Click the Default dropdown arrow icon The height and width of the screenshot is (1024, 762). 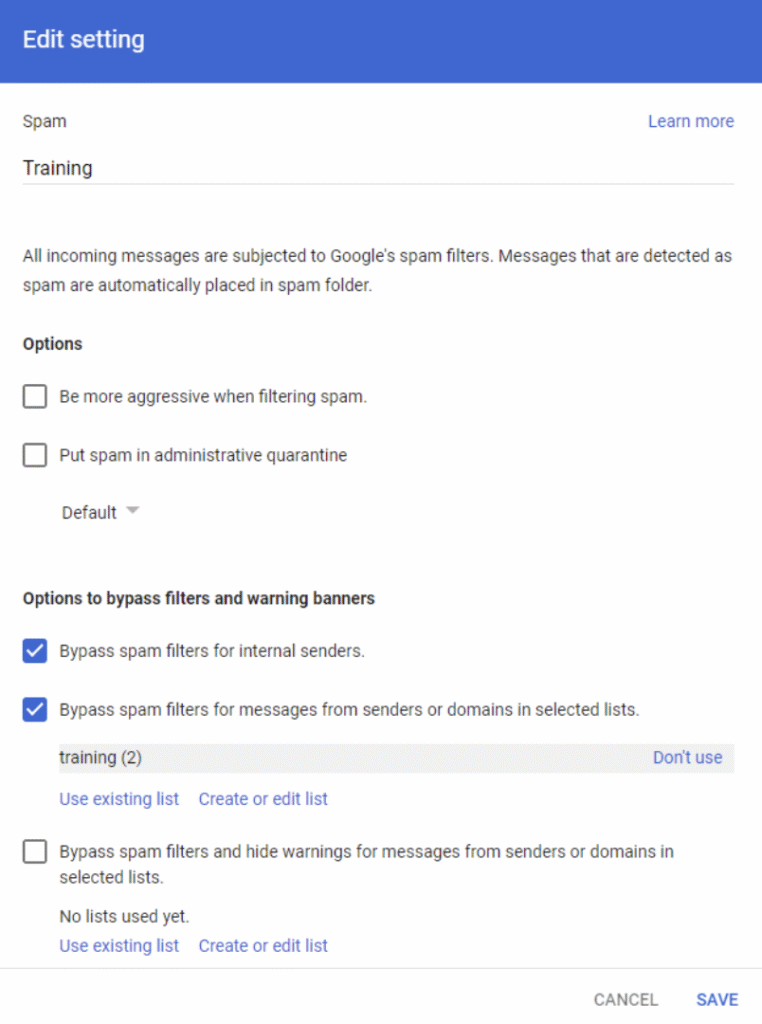pyautogui.click(x=133, y=511)
